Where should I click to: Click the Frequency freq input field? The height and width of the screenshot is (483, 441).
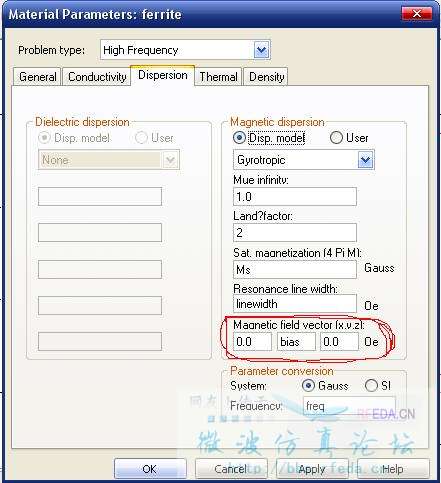(x=349, y=406)
